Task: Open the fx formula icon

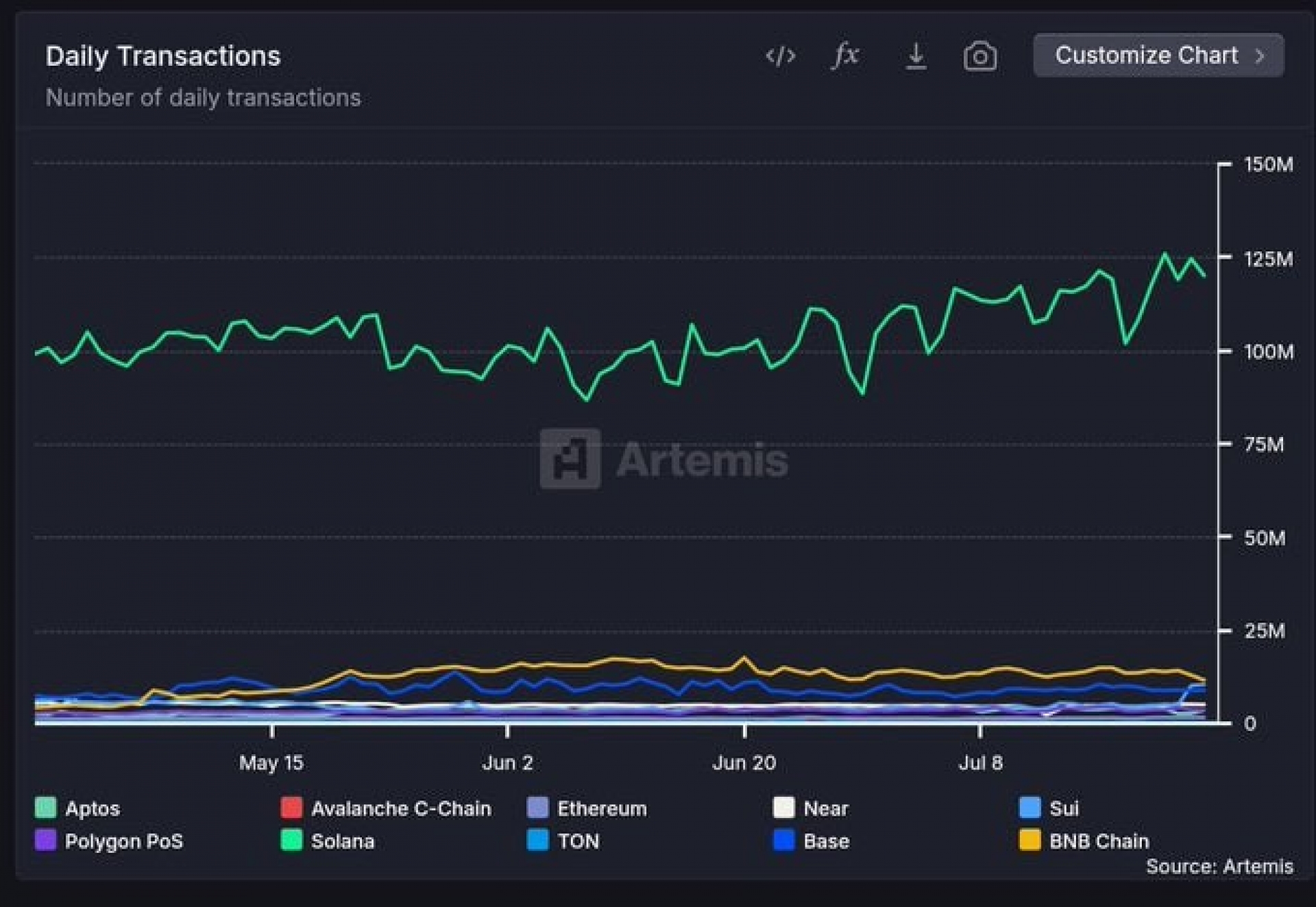Action: tap(845, 55)
